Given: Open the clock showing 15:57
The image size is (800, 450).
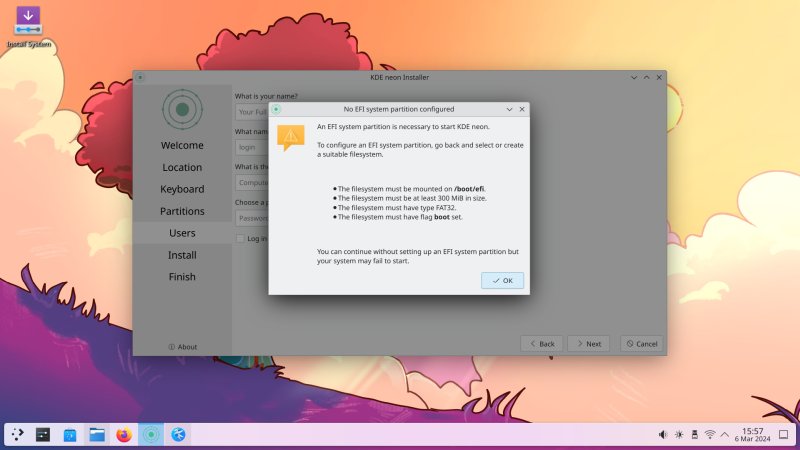Looking at the screenshot, I should [753, 435].
